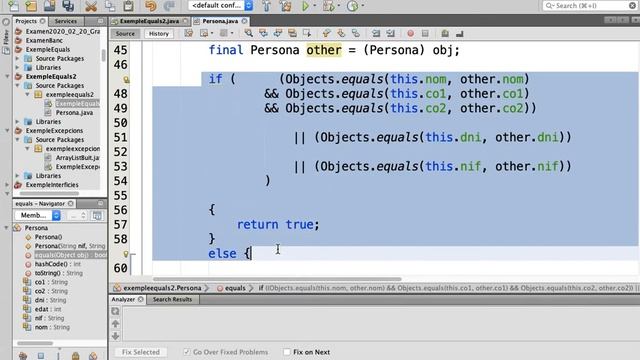Select the ExamenBanc project
The width and height of the screenshot is (640, 360).
pyautogui.click(x=44, y=40)
